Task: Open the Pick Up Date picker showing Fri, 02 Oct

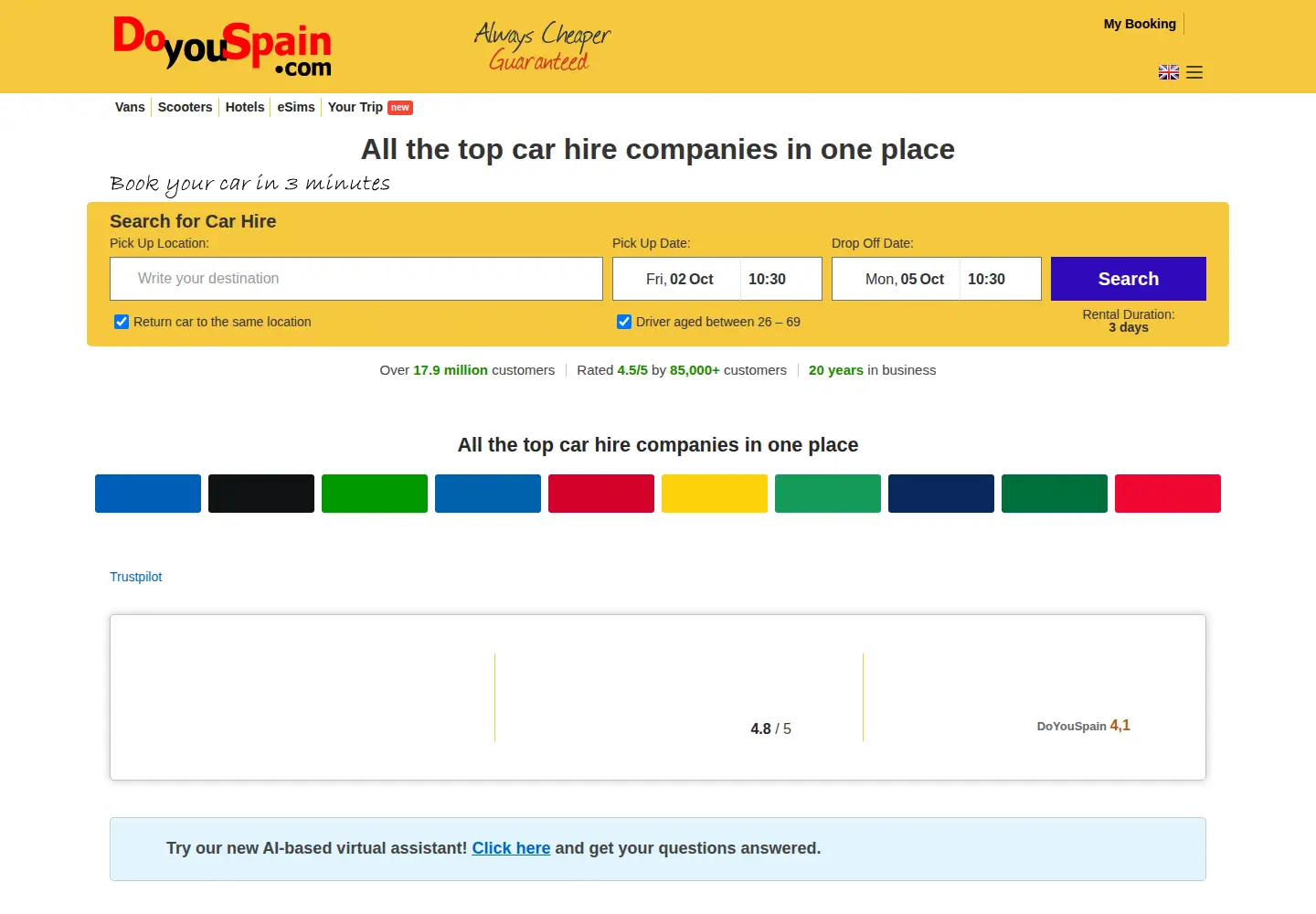Action: point(676,279)
